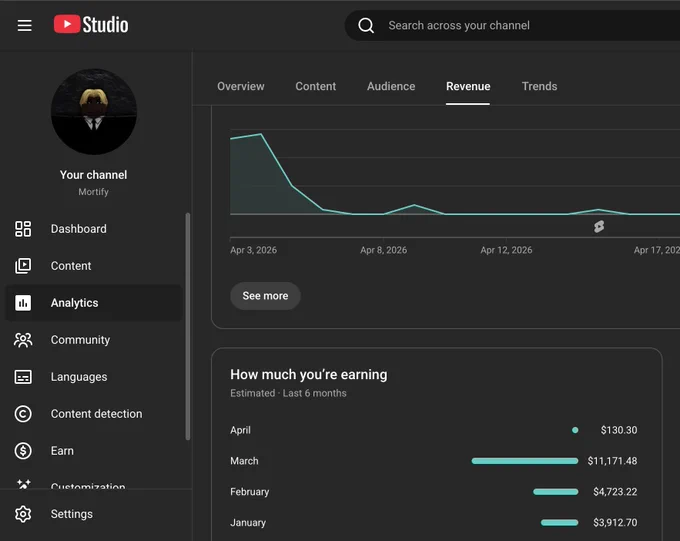Select the Content analytics tab
Image resolution: width=680 pixels, height=541 pixels.
tap(316, 86)
